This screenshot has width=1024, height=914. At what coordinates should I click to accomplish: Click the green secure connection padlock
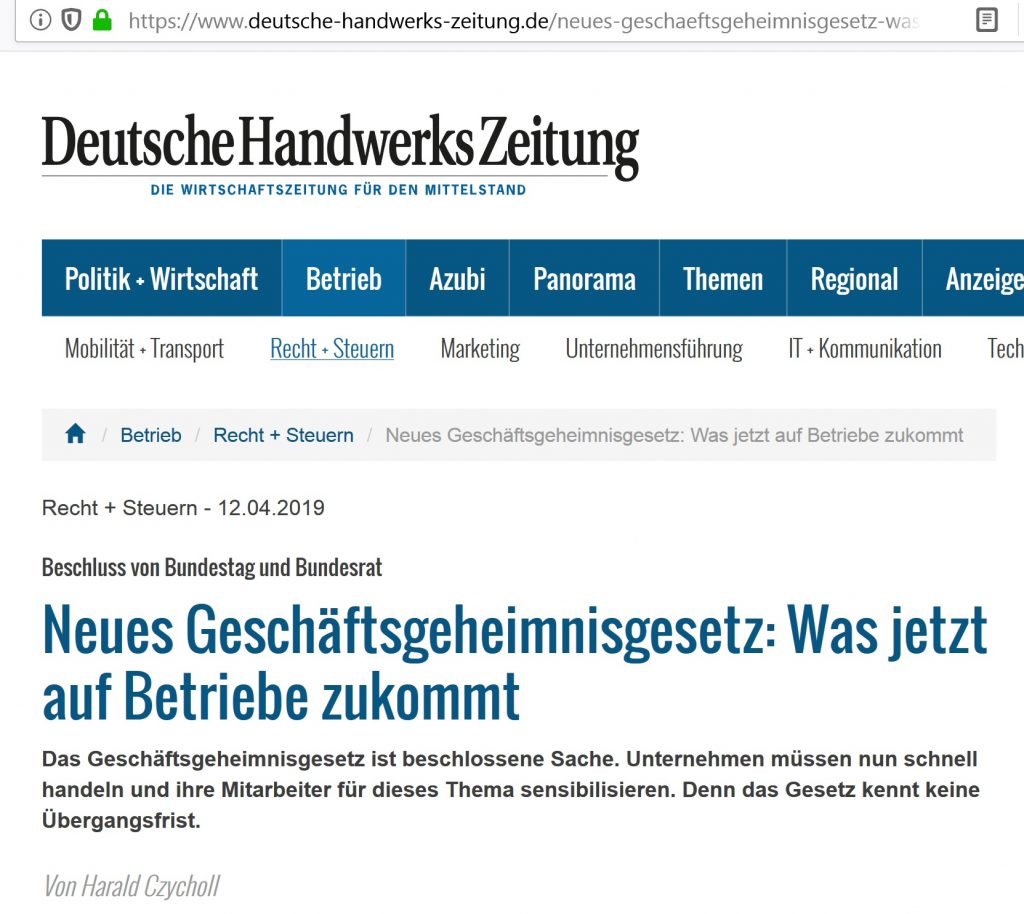click(102, 21)
